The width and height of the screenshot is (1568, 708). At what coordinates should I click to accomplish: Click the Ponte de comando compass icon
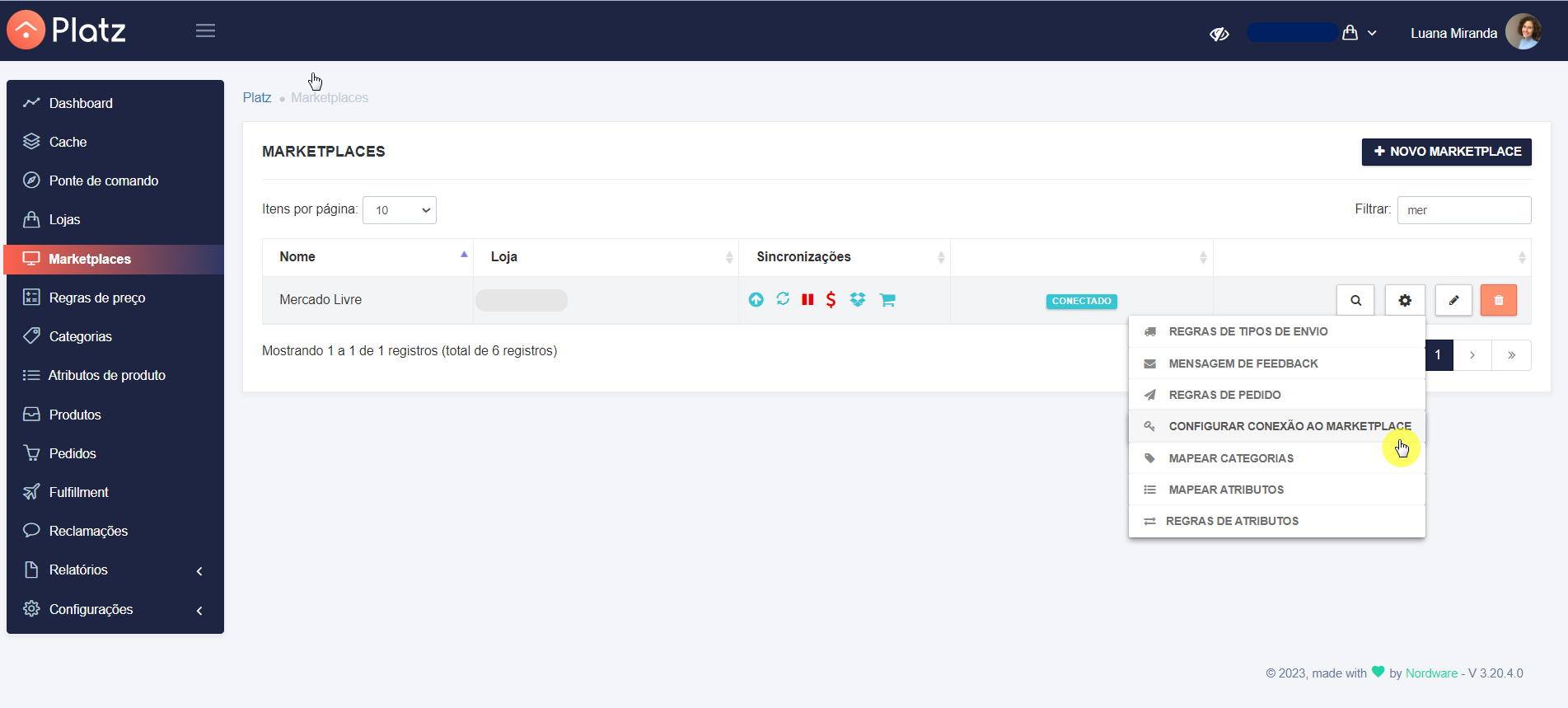click(31, 181)
